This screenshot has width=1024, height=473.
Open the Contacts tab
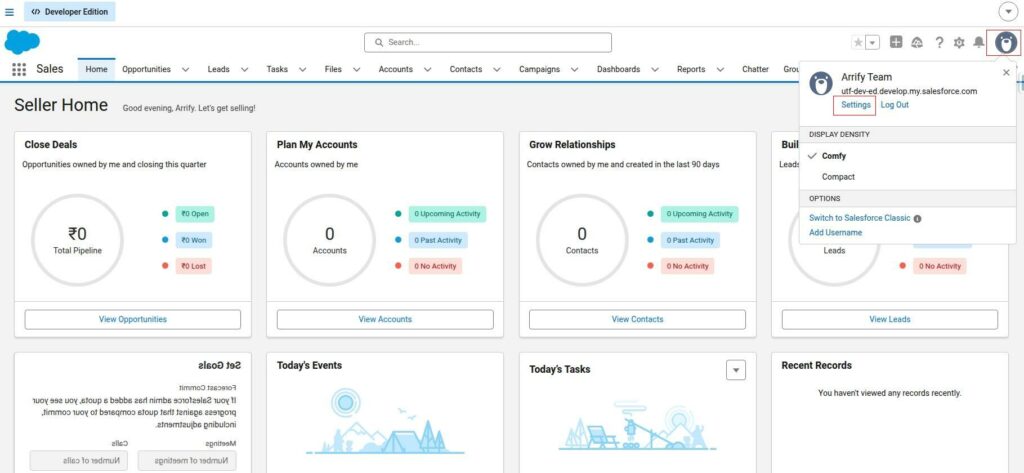click(466, 69)
